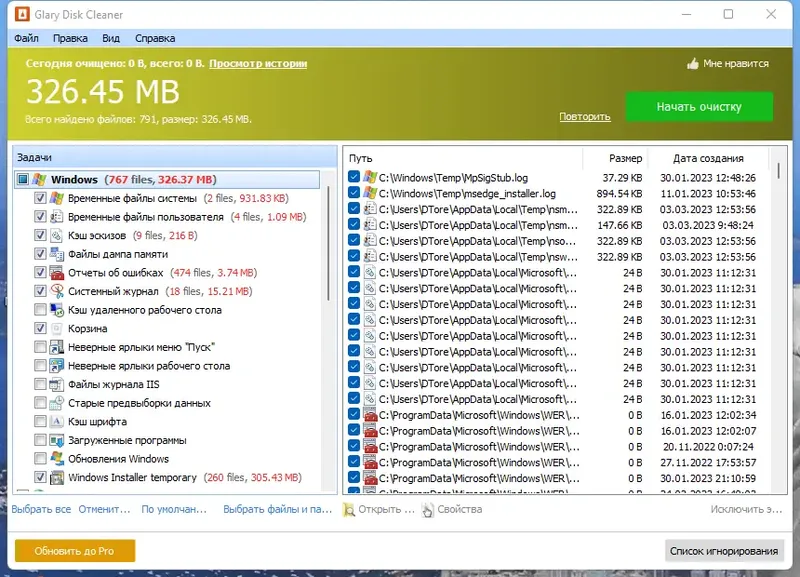Select the file row dated 20.11.2022 0:07:24
This screenshot has width=800, height=577.
[560, 446]
